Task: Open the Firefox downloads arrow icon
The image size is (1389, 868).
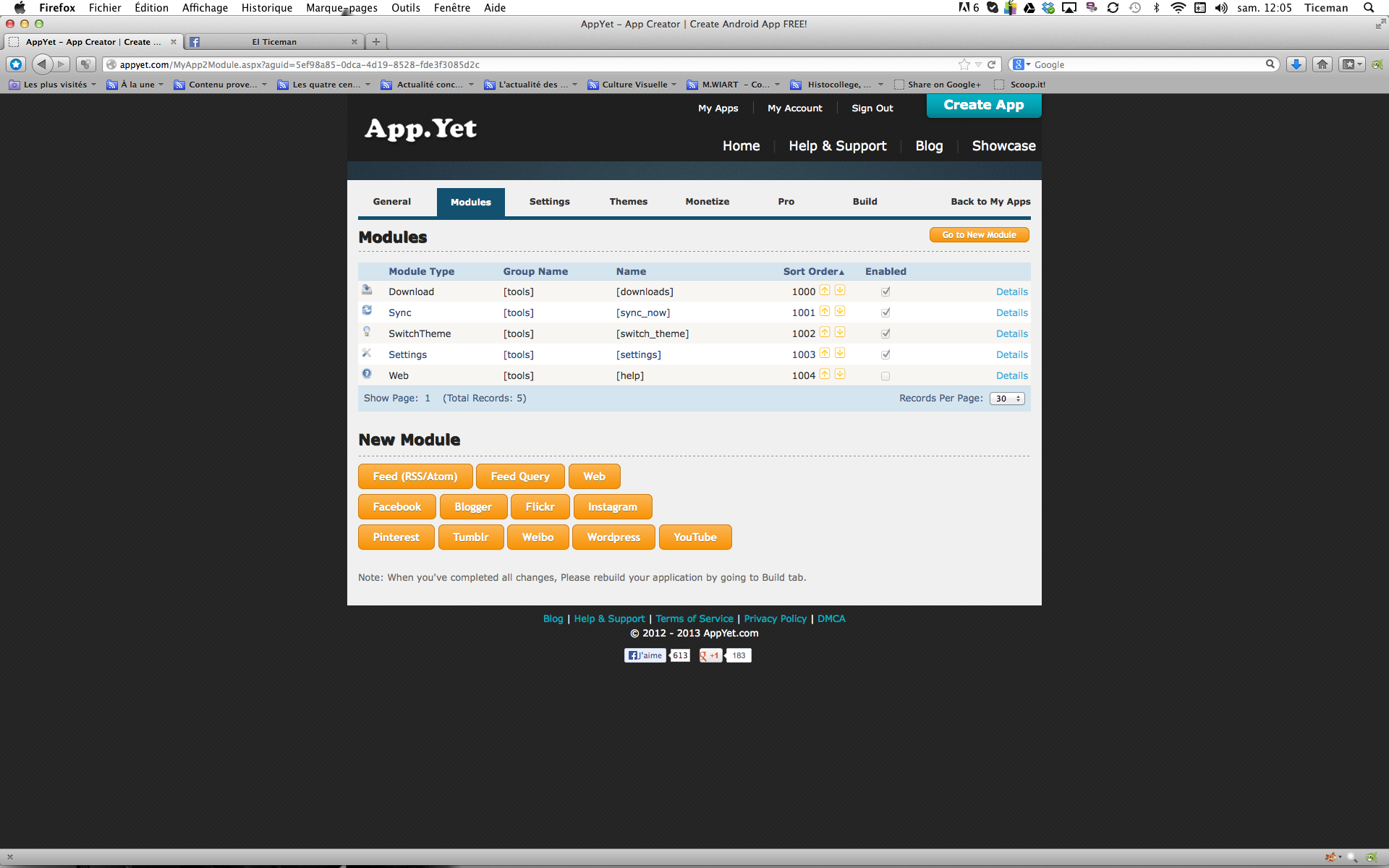Action: pos(1296,64)
